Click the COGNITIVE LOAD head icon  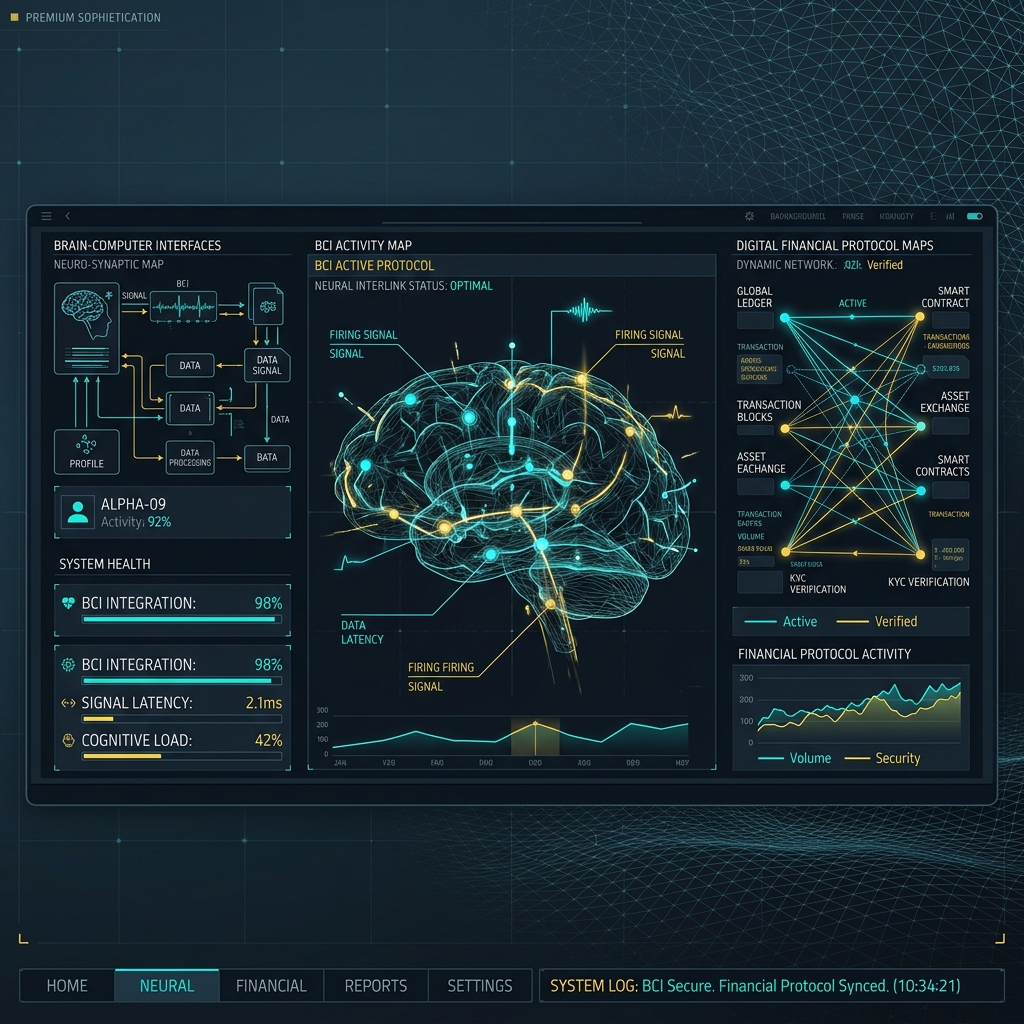(x=68, y=740)
